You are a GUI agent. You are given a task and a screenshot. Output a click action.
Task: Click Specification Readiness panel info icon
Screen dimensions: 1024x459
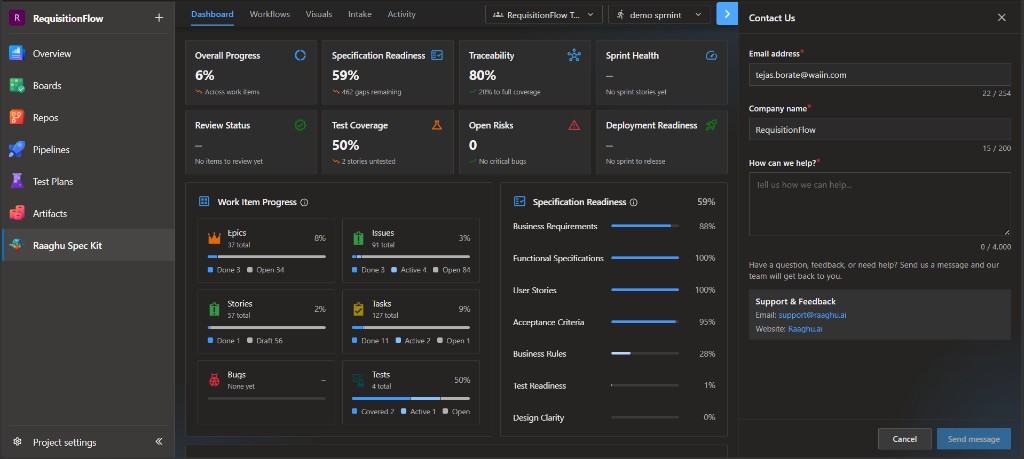click(x=633, y=202)
